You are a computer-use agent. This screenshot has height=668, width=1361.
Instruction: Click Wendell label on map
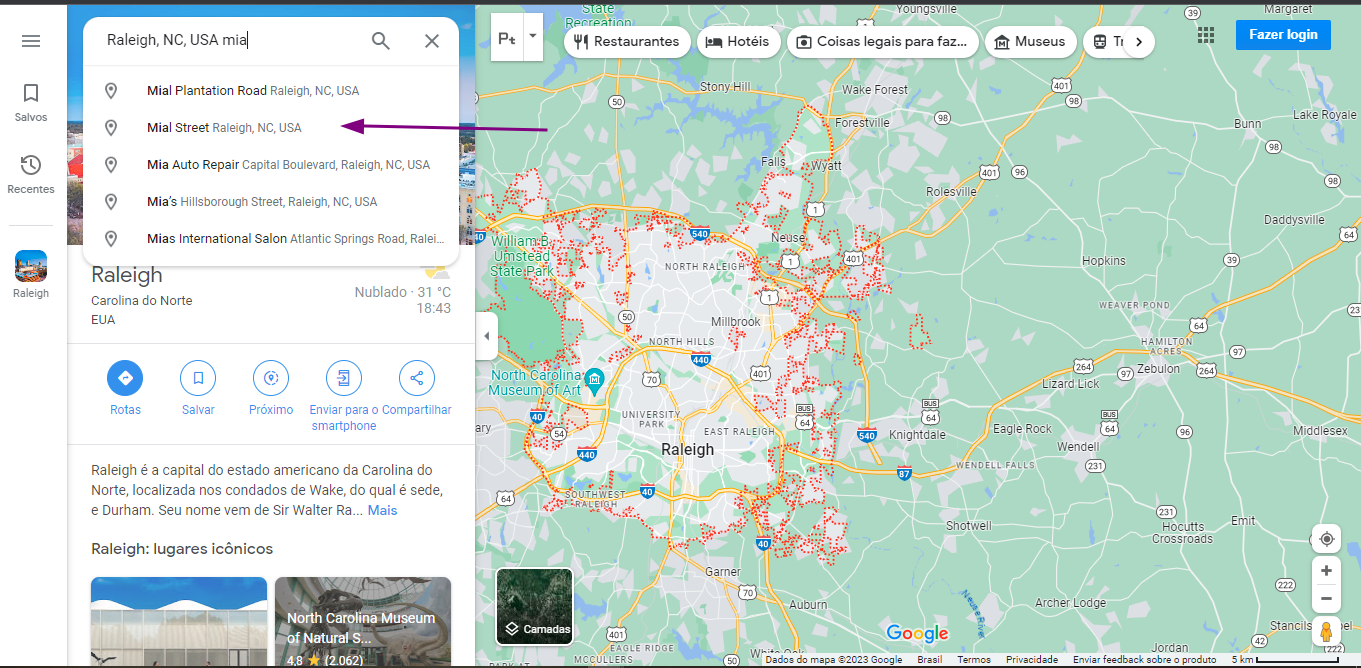coord(1077,446)
